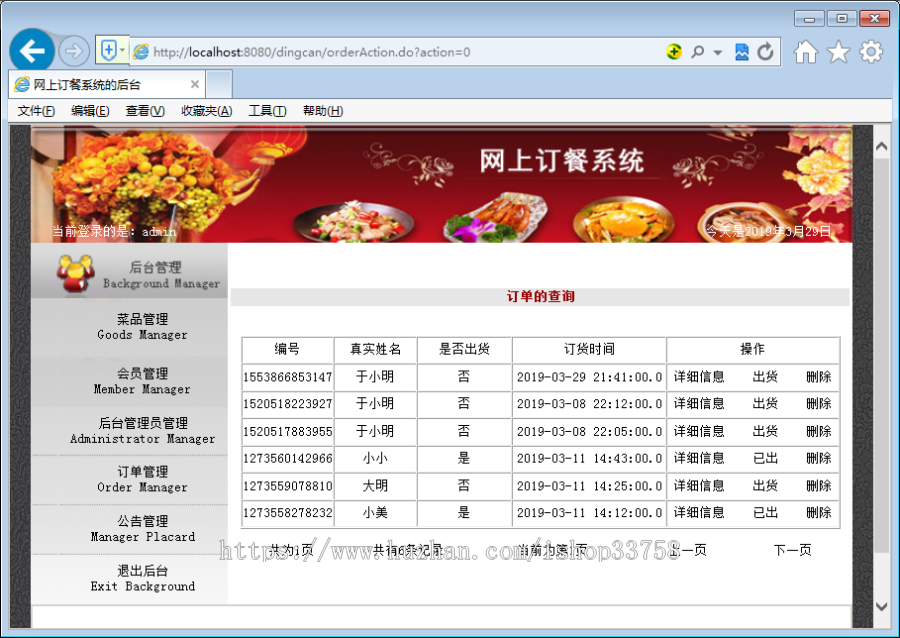Open the search provider dropdown arrow

716,50
